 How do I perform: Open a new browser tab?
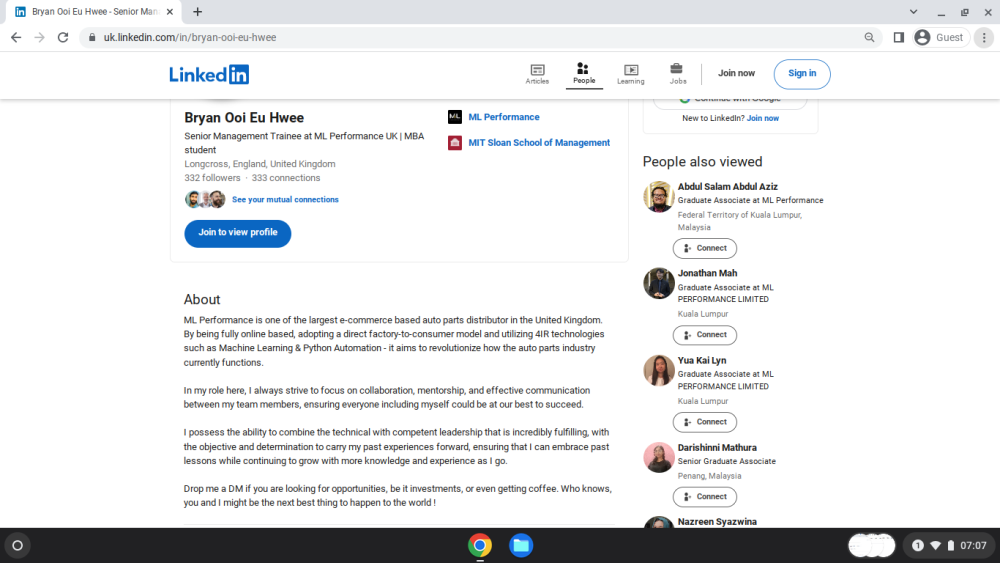[198, 11]
